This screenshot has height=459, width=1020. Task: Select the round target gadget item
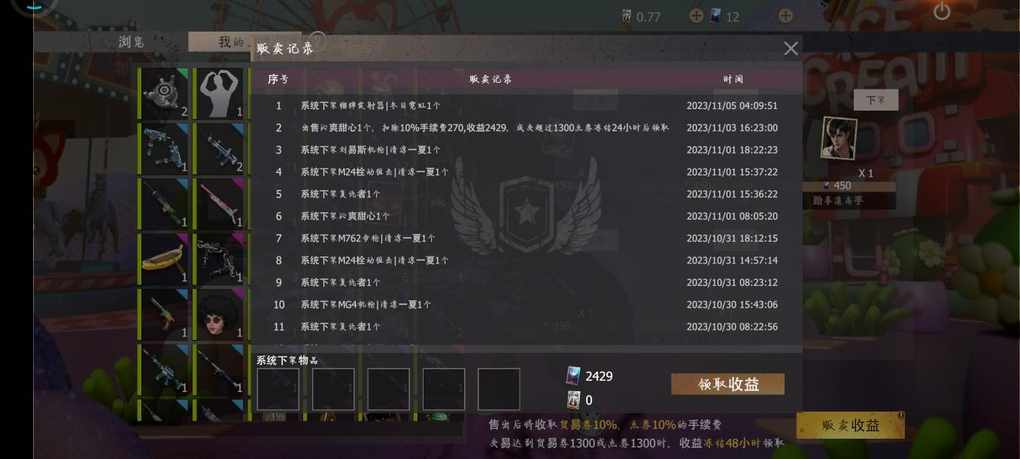[165, 94]
